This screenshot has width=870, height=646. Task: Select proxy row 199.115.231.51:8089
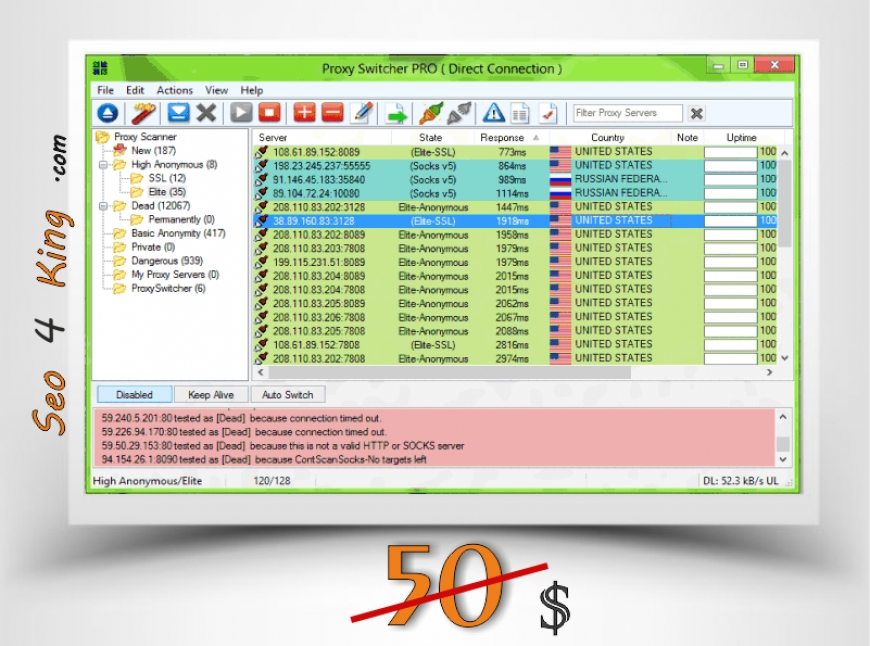pyautogui.click(x=515, y=263)
